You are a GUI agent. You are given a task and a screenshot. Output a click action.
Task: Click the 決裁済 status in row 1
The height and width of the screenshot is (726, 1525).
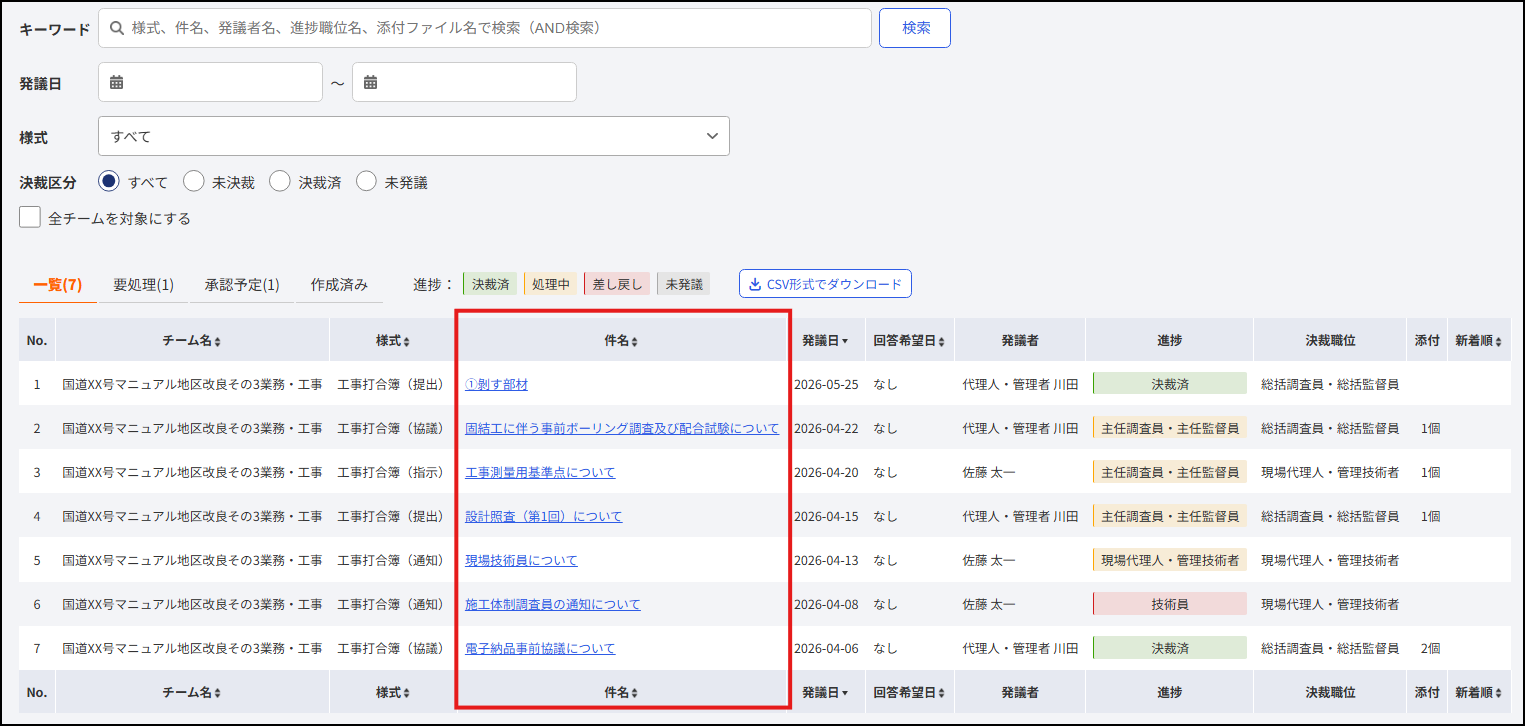point(1170,384)
